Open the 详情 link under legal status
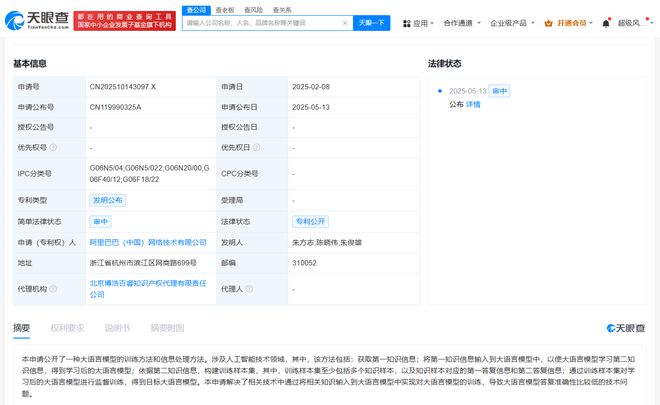Screen dimensions: 660x405 473,104
